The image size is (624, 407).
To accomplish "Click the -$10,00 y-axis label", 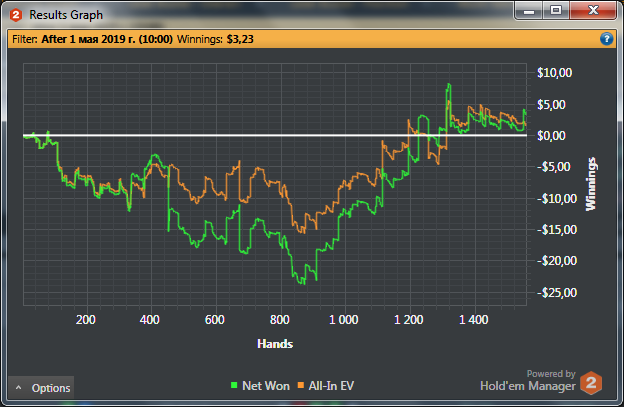I will click(557, 199).
